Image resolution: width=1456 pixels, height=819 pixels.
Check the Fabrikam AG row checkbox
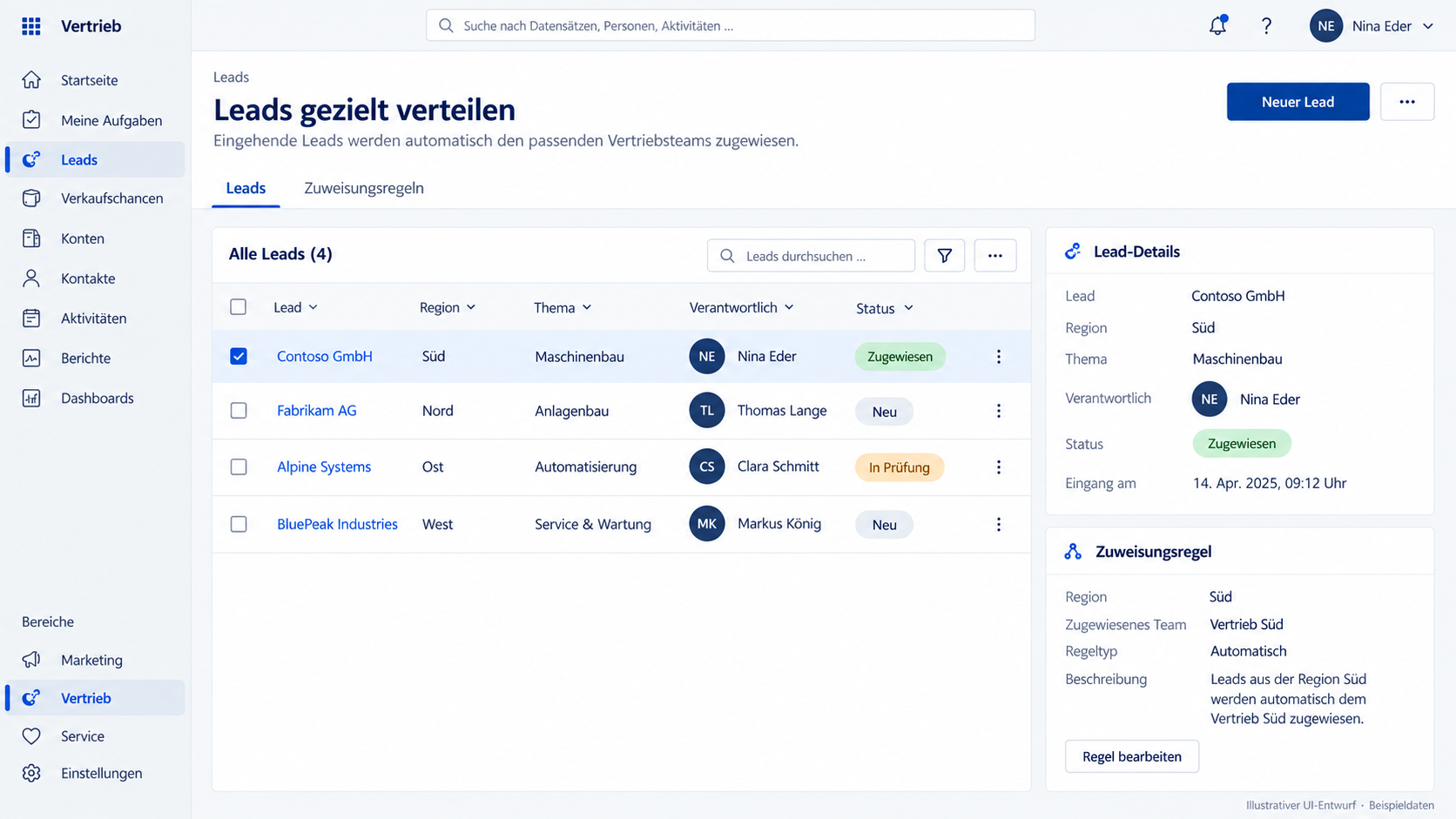tap(239, 411)
